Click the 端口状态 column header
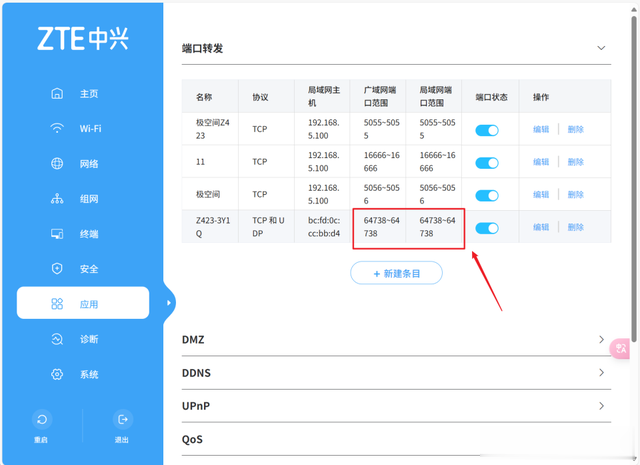 click(491, 97)
